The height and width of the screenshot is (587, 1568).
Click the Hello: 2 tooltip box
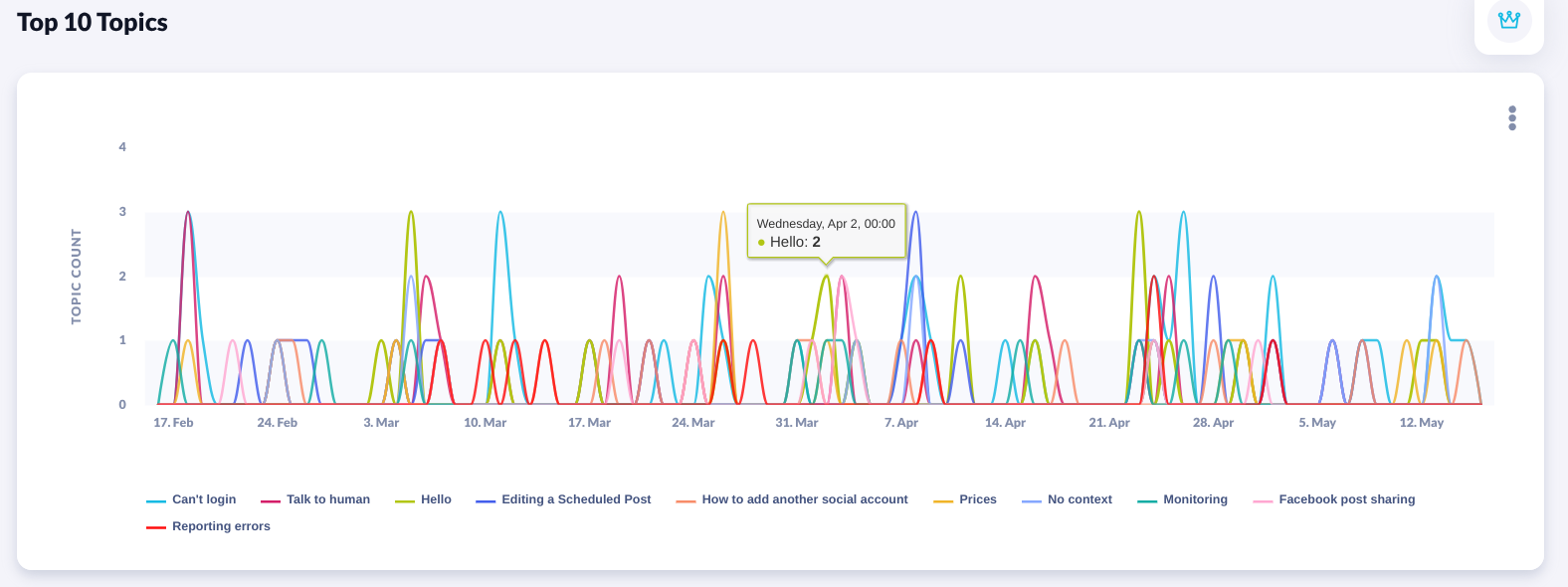click(x=826, y=232)
